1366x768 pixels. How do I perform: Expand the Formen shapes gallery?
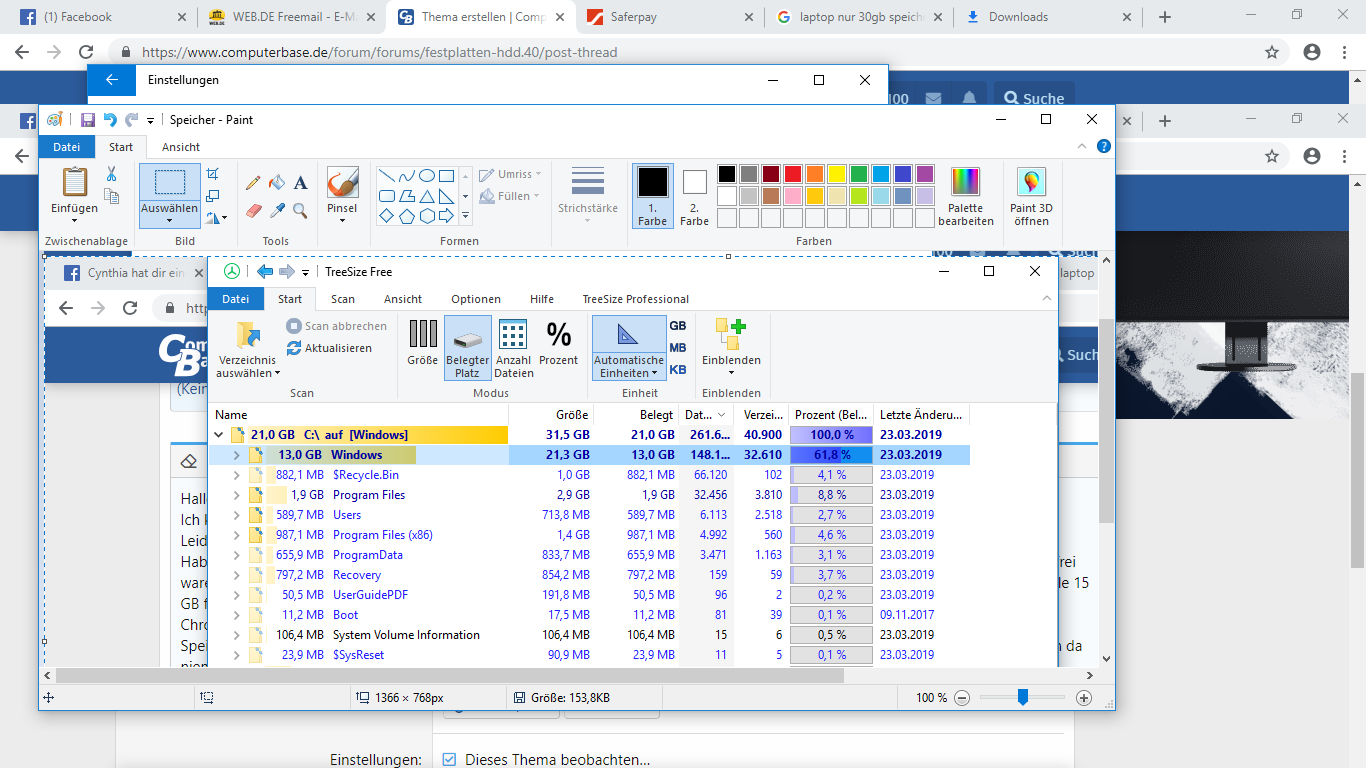[x=465, y=216]
